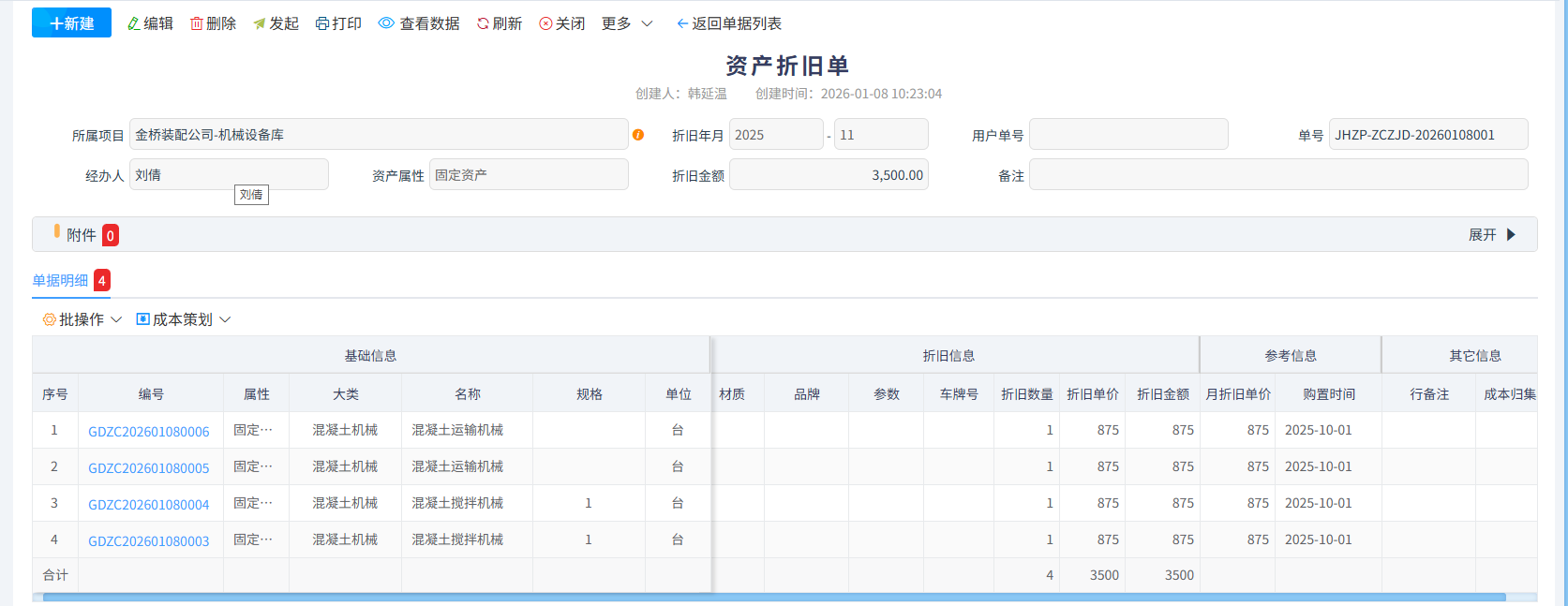Click the pencil Edit (编辑) icon
Screen dimensions: 1568x606
[x=134, y=23]
